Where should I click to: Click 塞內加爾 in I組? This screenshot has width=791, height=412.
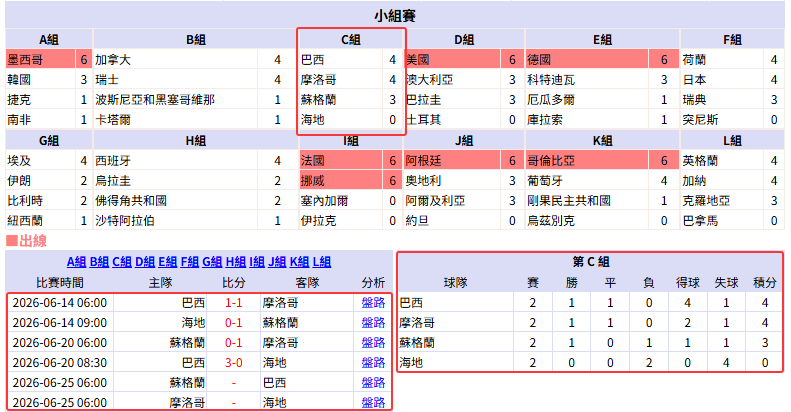(324, 201)
